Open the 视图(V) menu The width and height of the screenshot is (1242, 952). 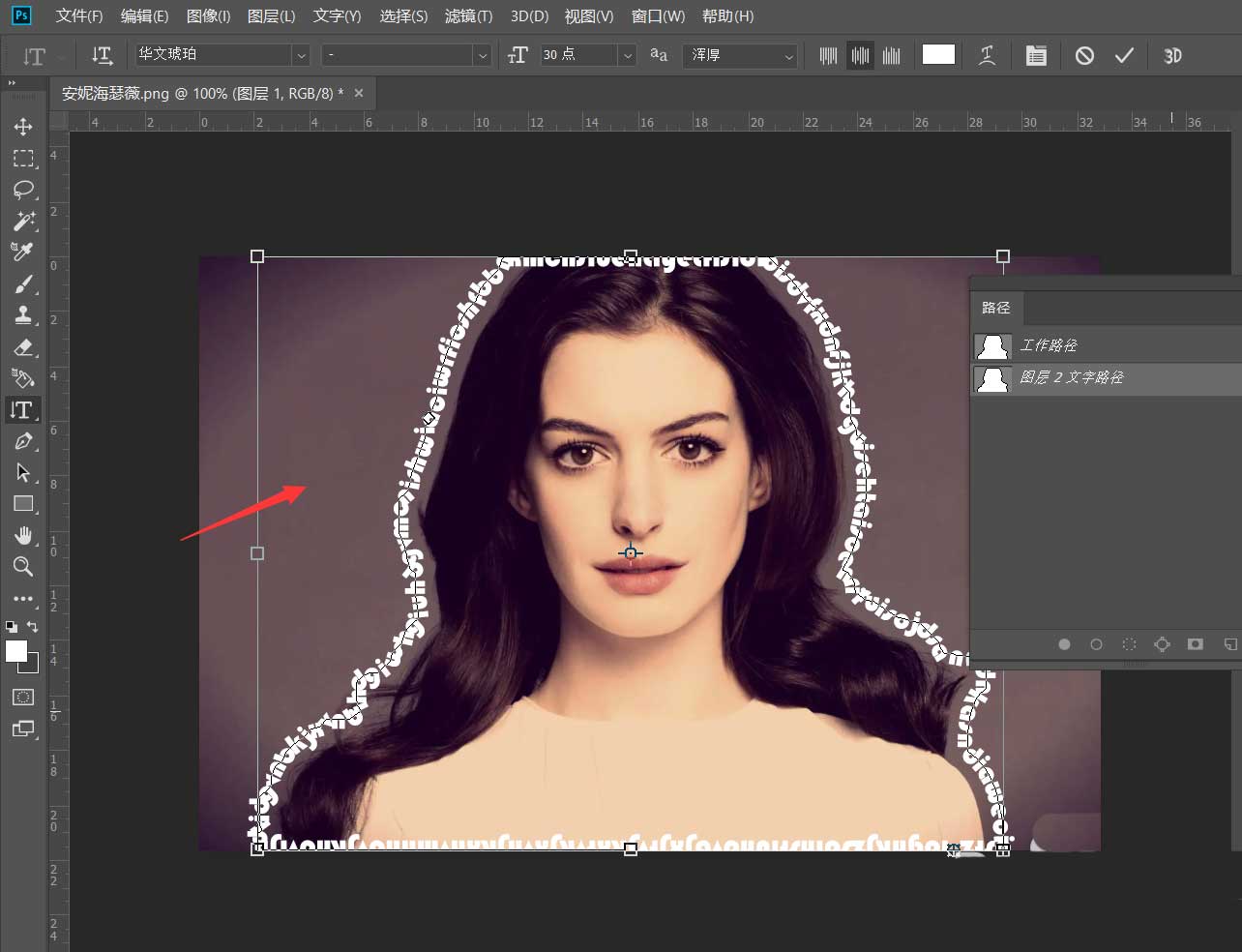589,15
